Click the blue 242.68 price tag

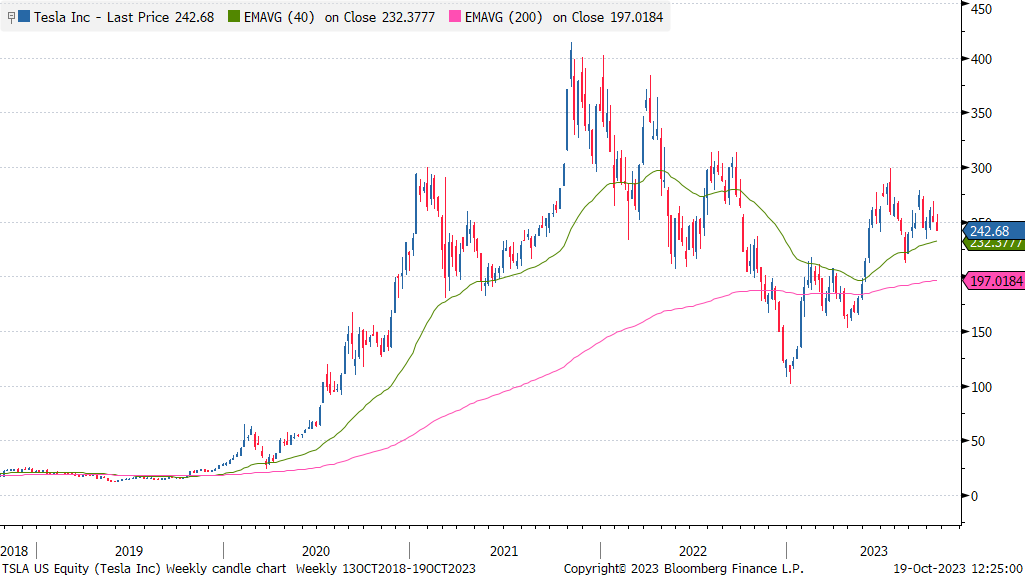click(x=994, y=231)
